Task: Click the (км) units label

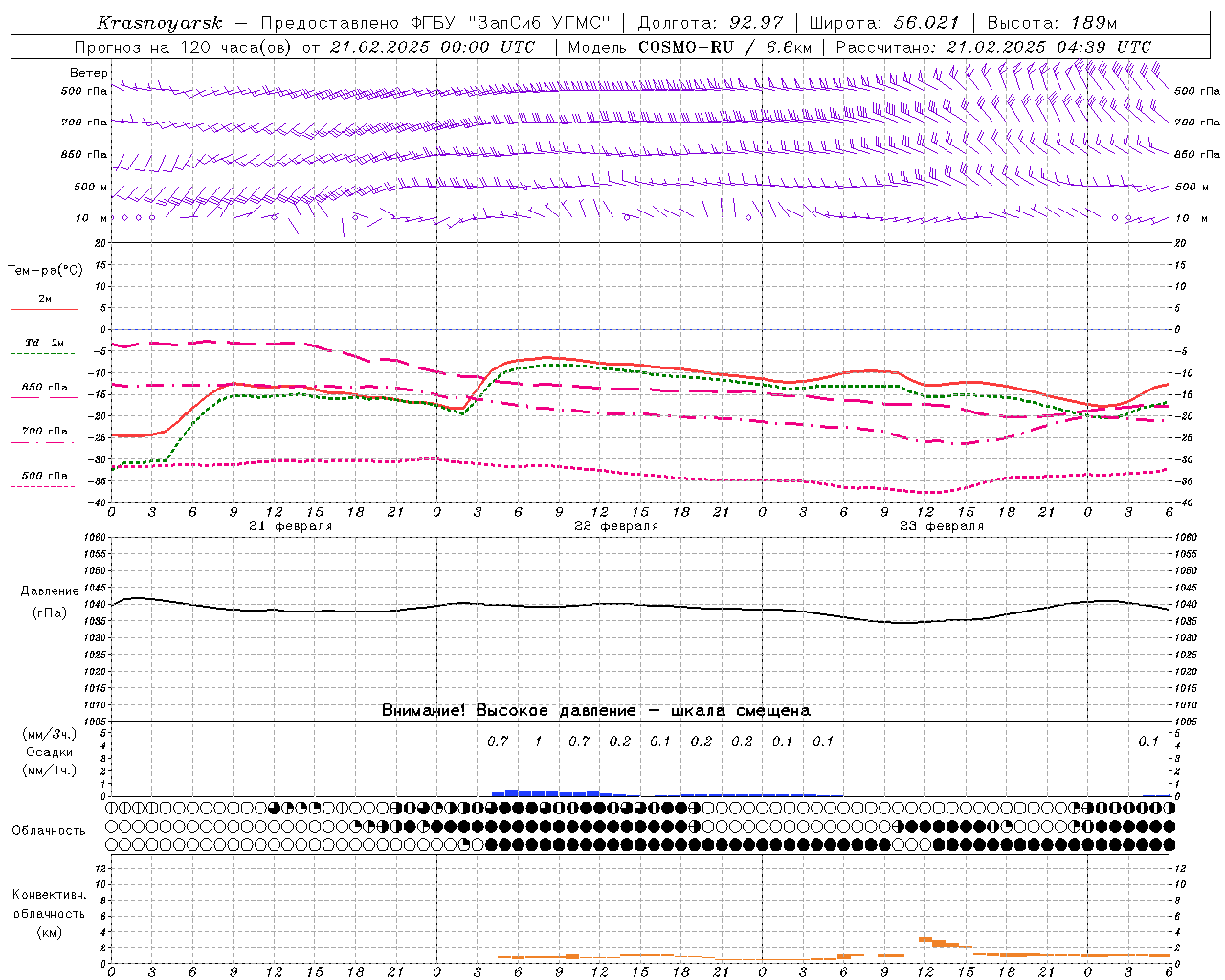Action: pos(50,932)
